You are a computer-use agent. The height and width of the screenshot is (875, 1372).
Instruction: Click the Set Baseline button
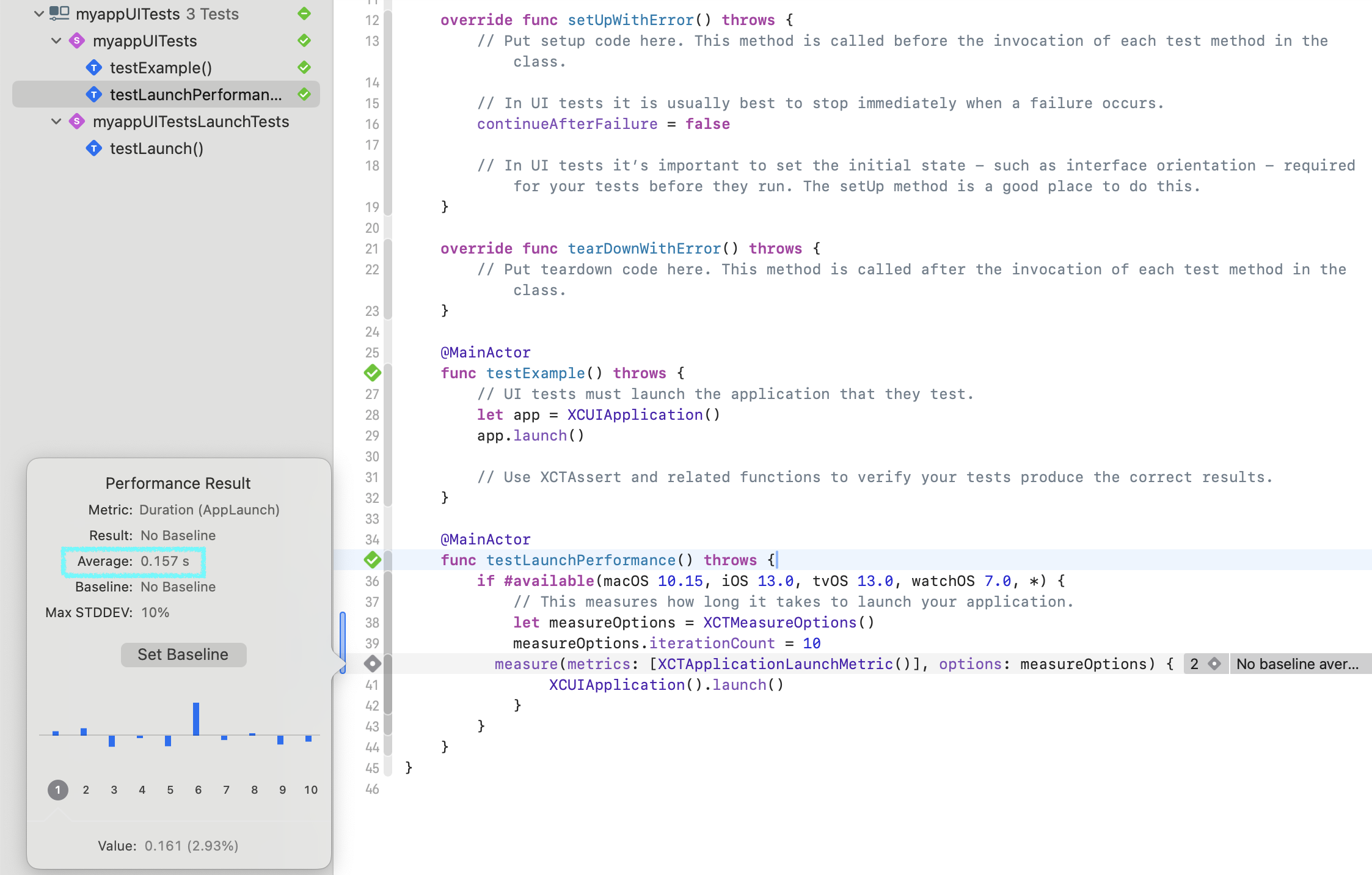coord(183,654)
